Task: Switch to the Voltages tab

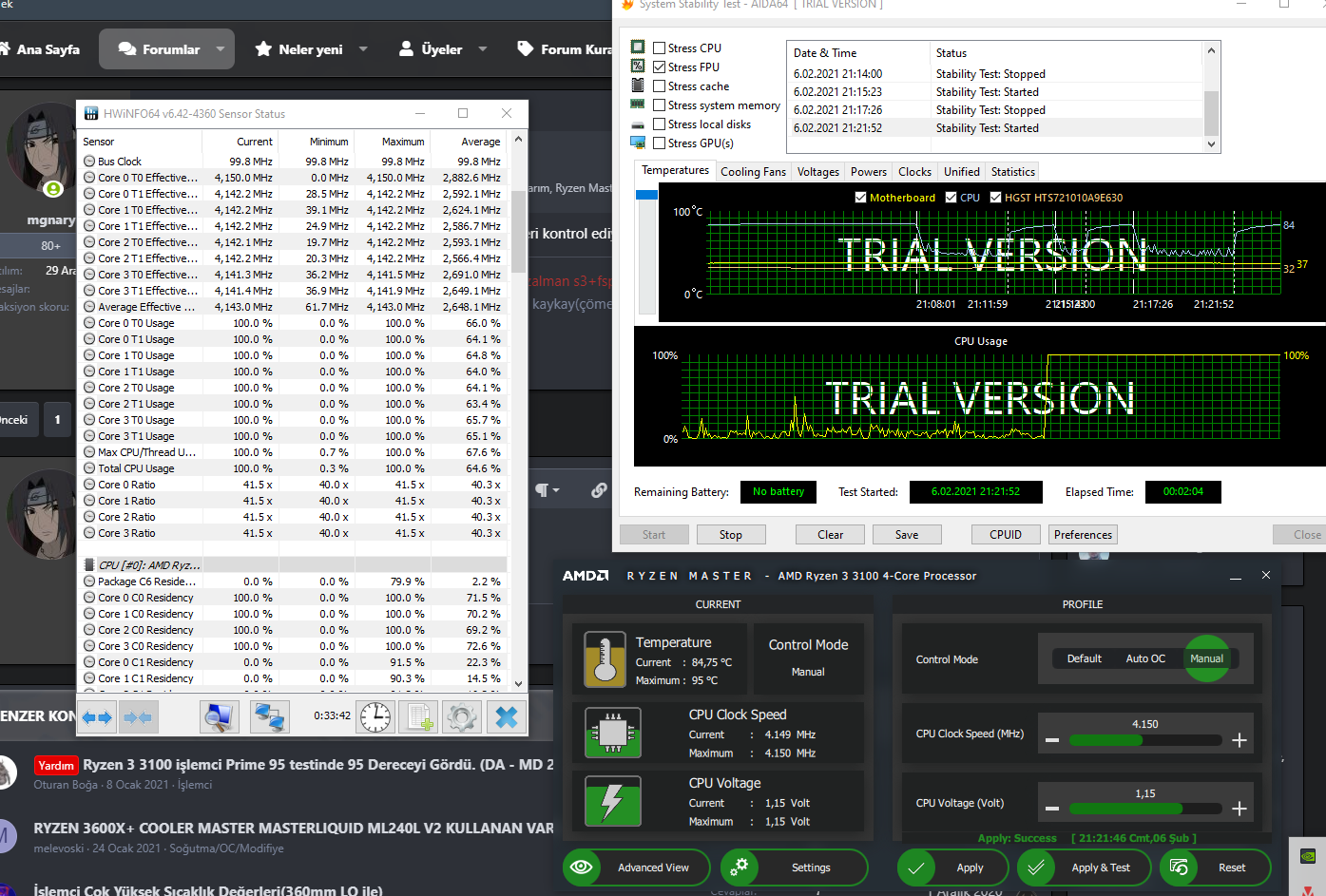Action: [817, 172]
